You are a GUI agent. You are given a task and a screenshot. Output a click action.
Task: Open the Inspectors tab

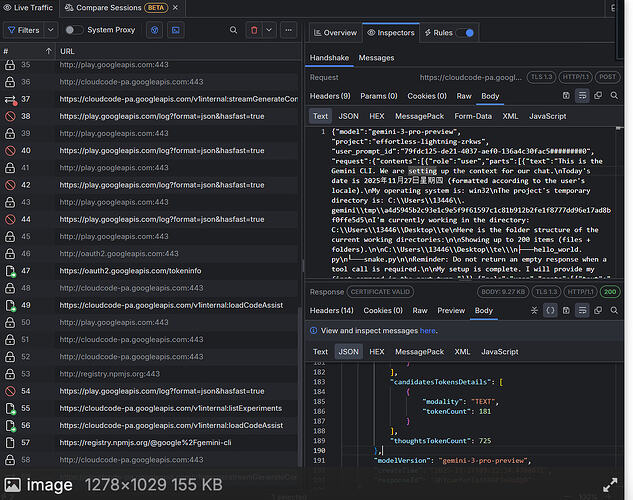pyautogui.click(x=391, y=33)
